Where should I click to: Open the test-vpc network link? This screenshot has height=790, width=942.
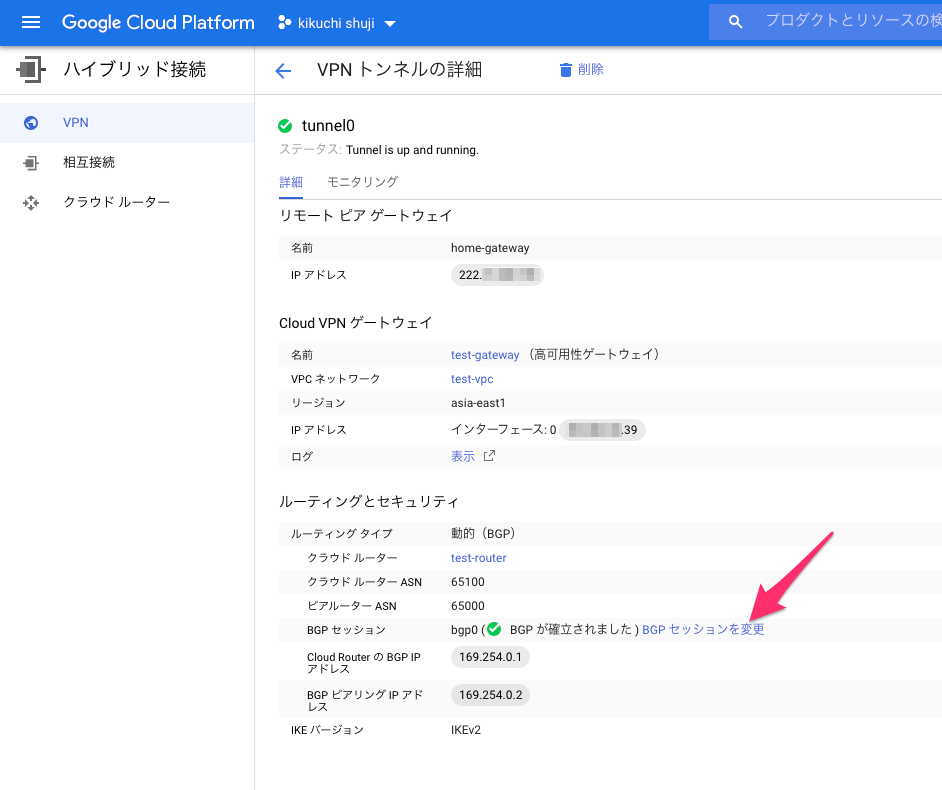[472, 379]
